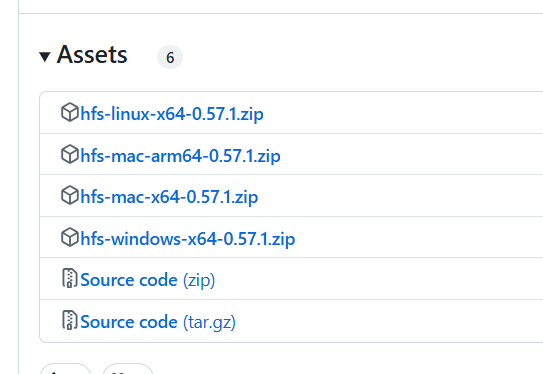
Task: Click the "(zip)" label after Source code
Action: (x=199, y=280)
